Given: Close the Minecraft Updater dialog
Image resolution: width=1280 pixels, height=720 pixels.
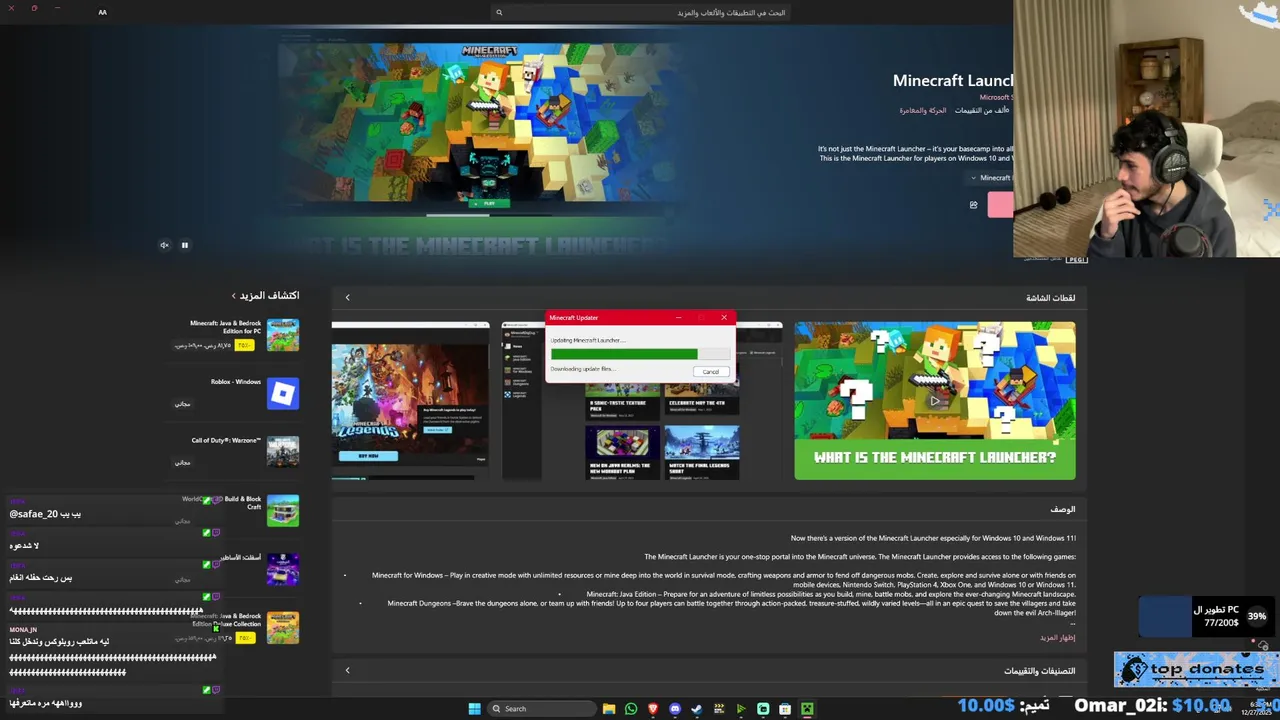Looking at the screenshot, I should [x=724, y=318].
